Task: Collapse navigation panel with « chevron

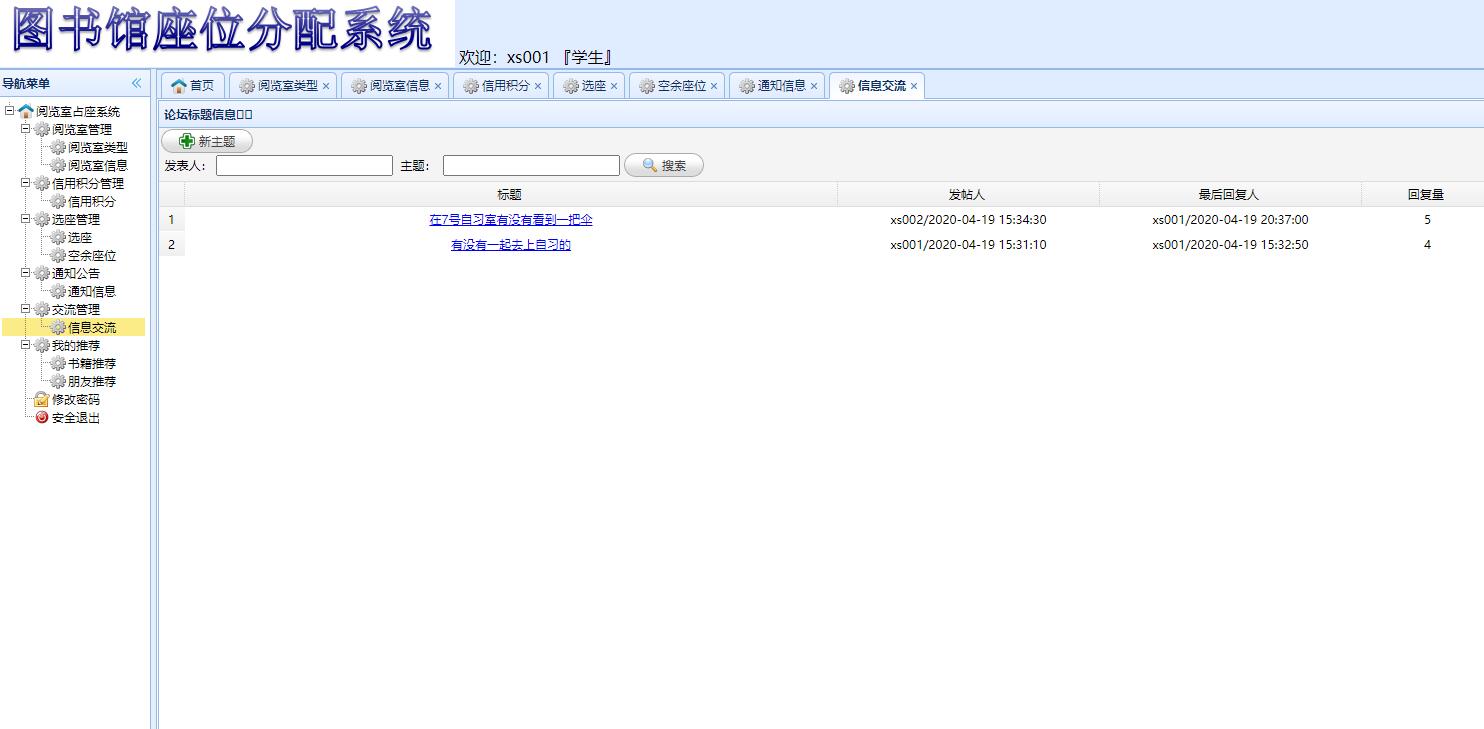Action: point(137,84)
